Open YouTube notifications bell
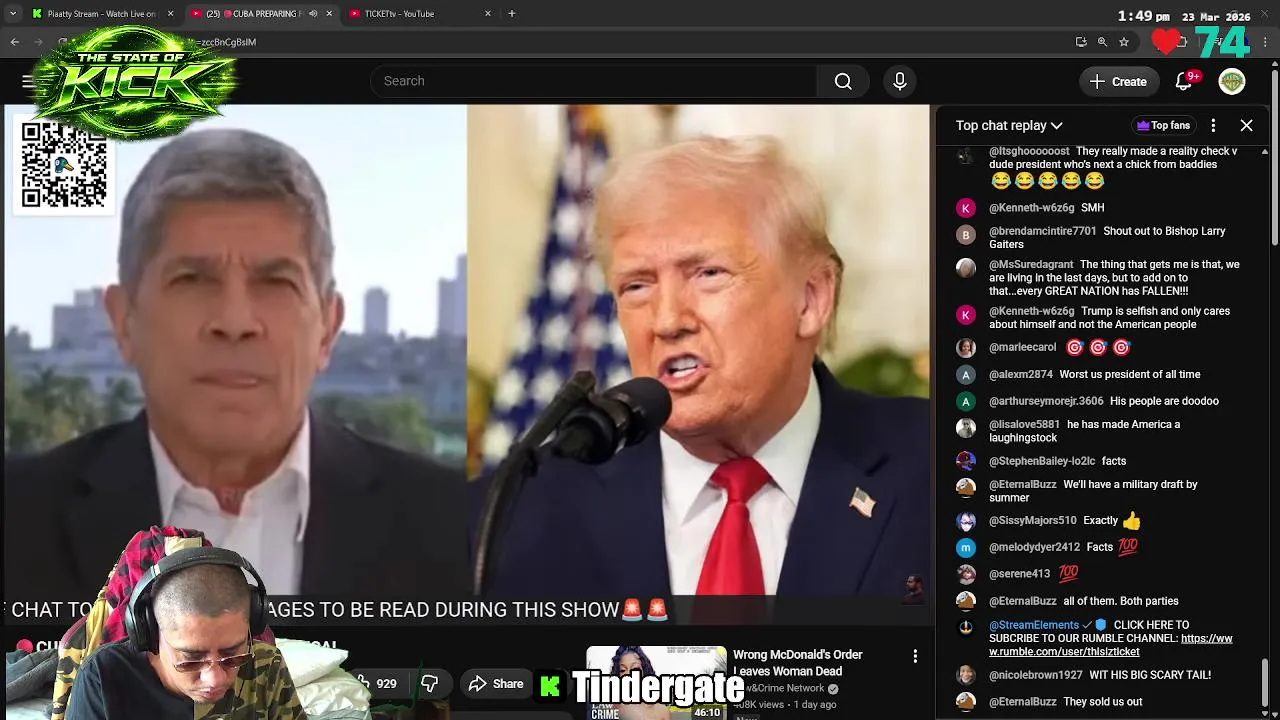The width and height of the screenshot is (1280, 720). pos(1184,82)
